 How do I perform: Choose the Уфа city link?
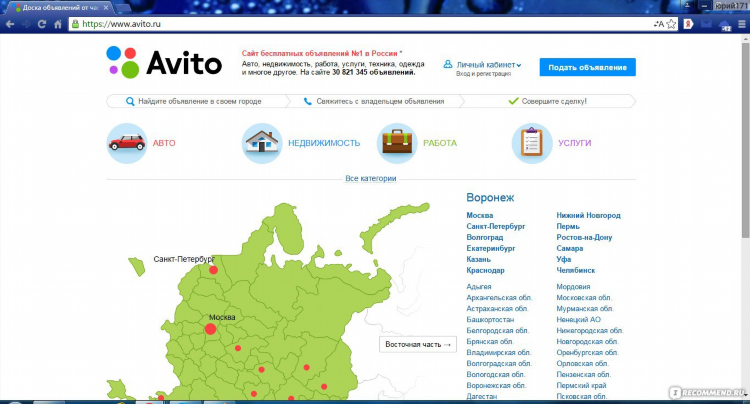(563, 259)
